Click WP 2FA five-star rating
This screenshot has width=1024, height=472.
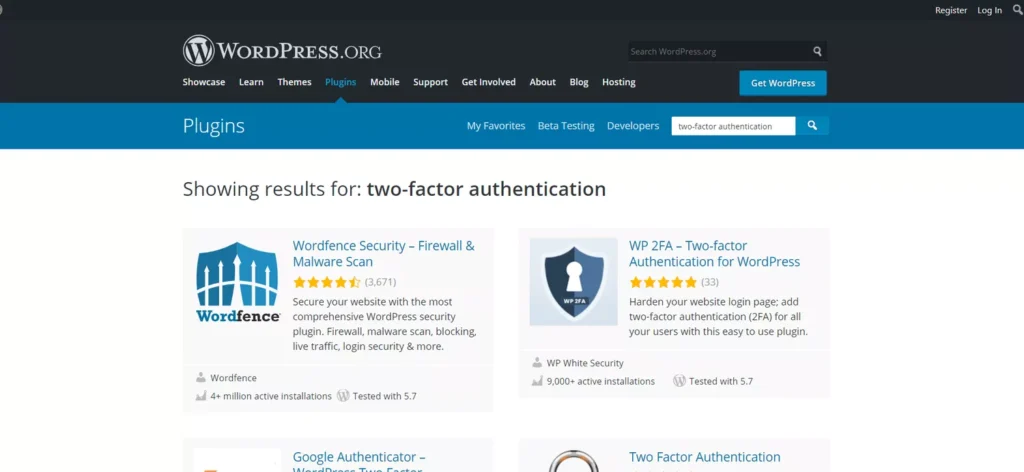click(663, 282)
